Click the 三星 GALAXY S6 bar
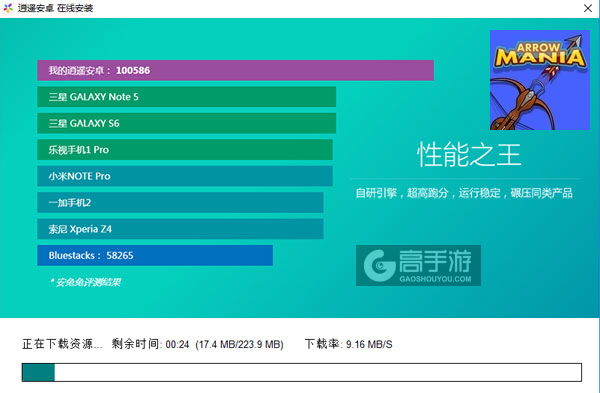 coord(186,123)
